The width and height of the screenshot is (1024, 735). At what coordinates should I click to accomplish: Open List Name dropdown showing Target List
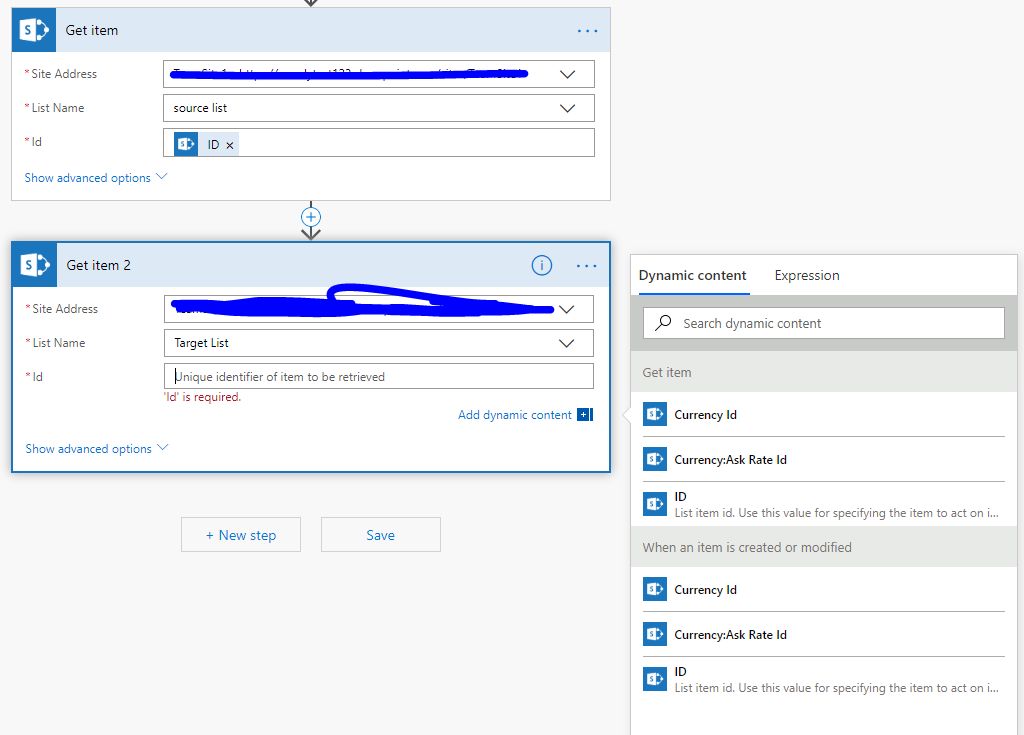(x=566, y=343)
